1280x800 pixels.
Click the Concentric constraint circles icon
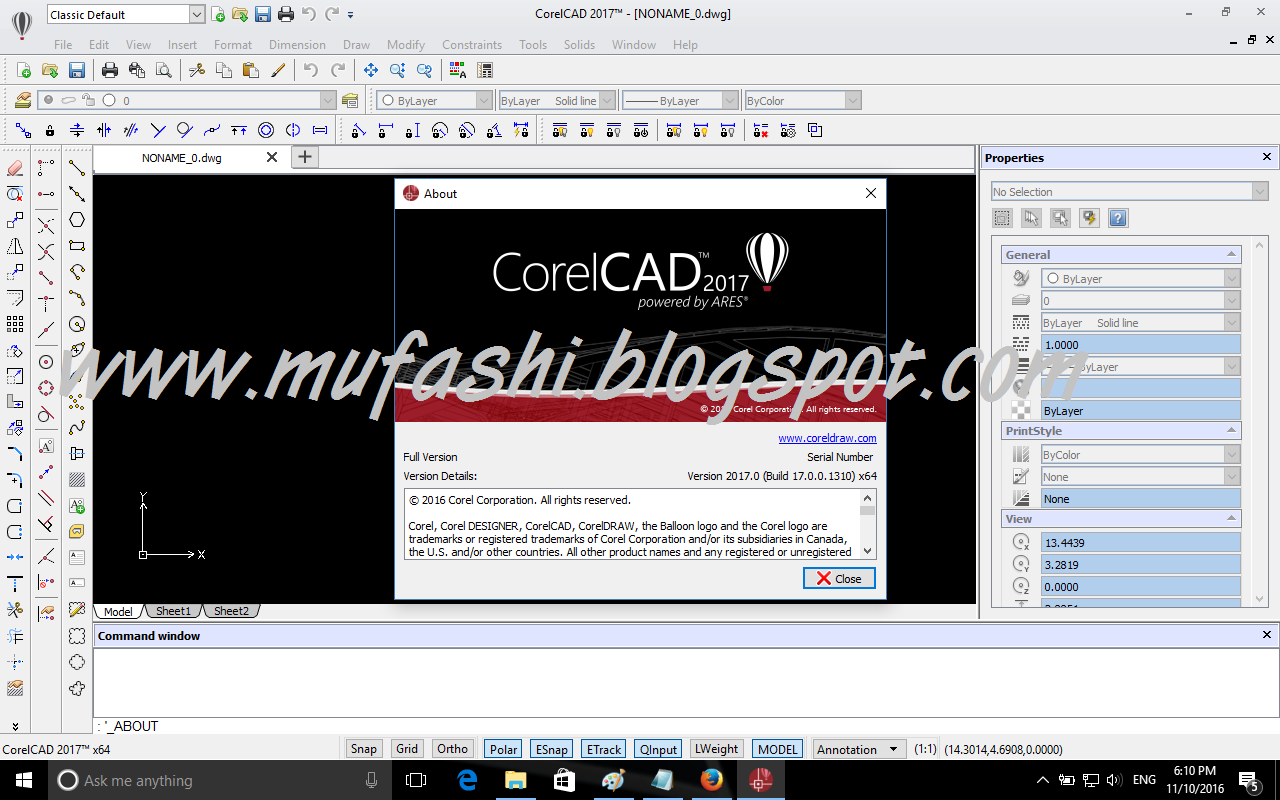point(266,130)
